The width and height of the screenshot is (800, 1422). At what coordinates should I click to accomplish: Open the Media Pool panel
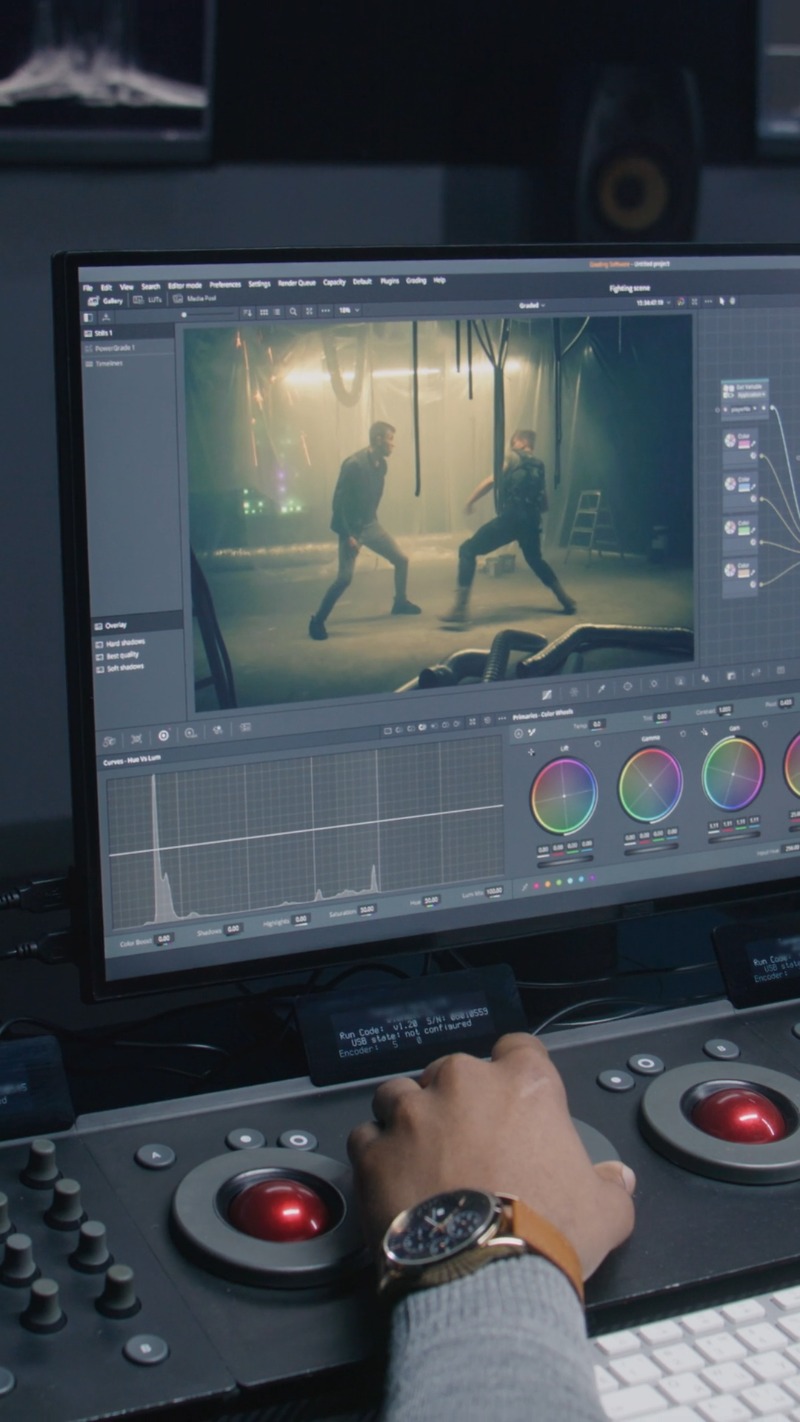tap(196, 298)
